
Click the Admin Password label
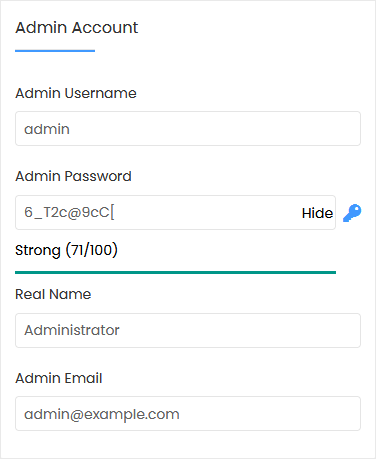coord(73,176)
